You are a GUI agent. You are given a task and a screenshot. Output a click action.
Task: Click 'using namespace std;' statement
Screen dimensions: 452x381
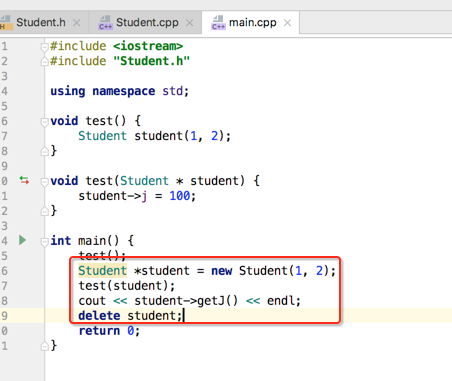pos(119,91)
